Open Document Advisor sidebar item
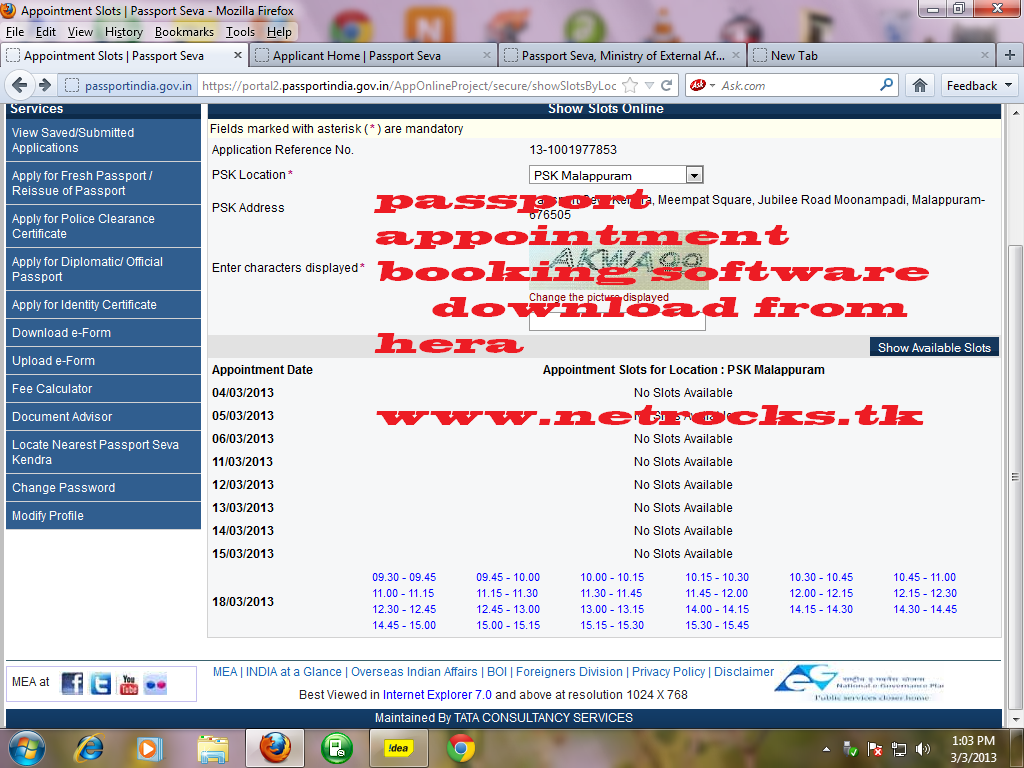The image size is (1024, 768). [x=103, y=417]
